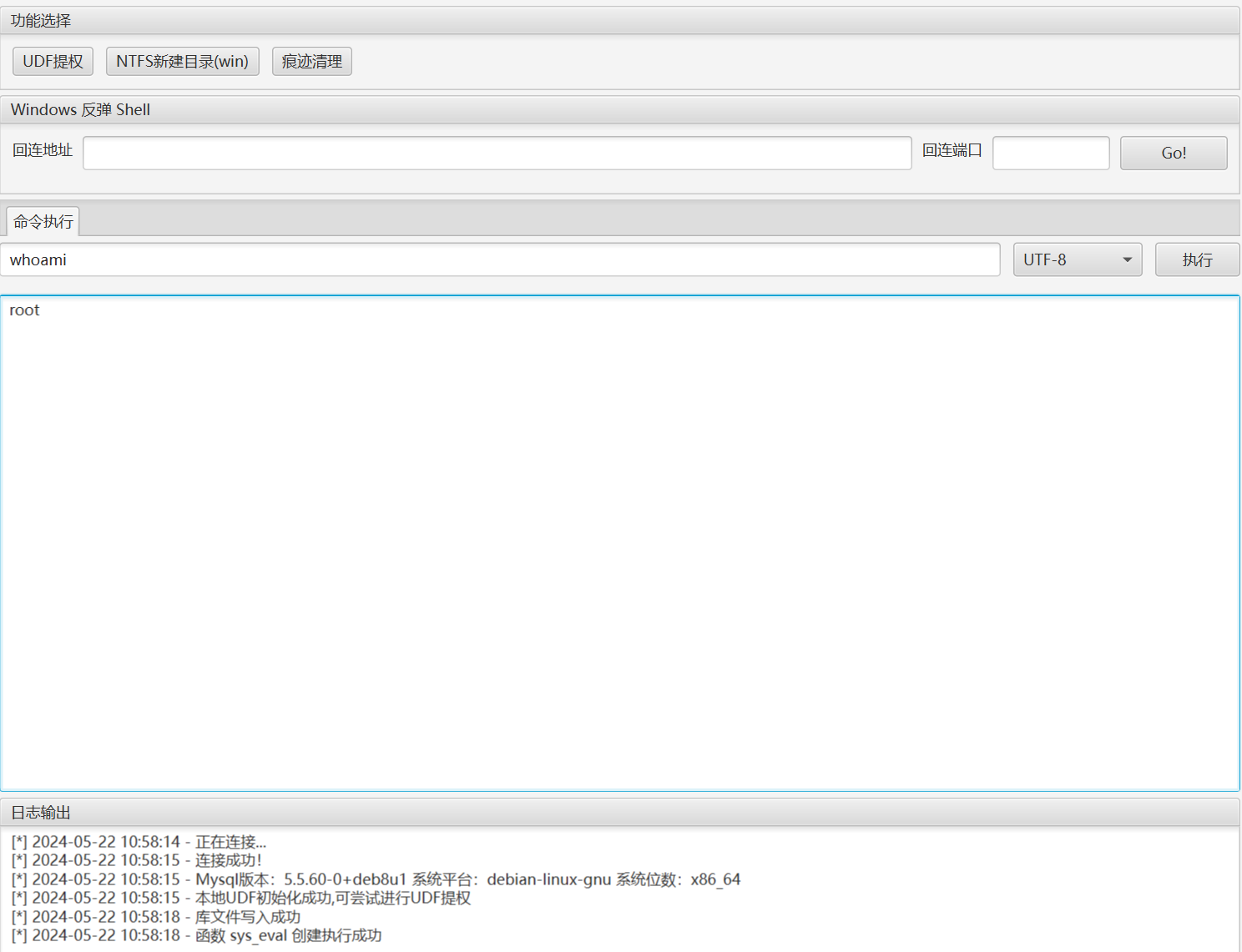The height and width of the screenshot is (952, 1242).
Task: Click the Windows 反弹 Shell section title
Action: (80, 110)
